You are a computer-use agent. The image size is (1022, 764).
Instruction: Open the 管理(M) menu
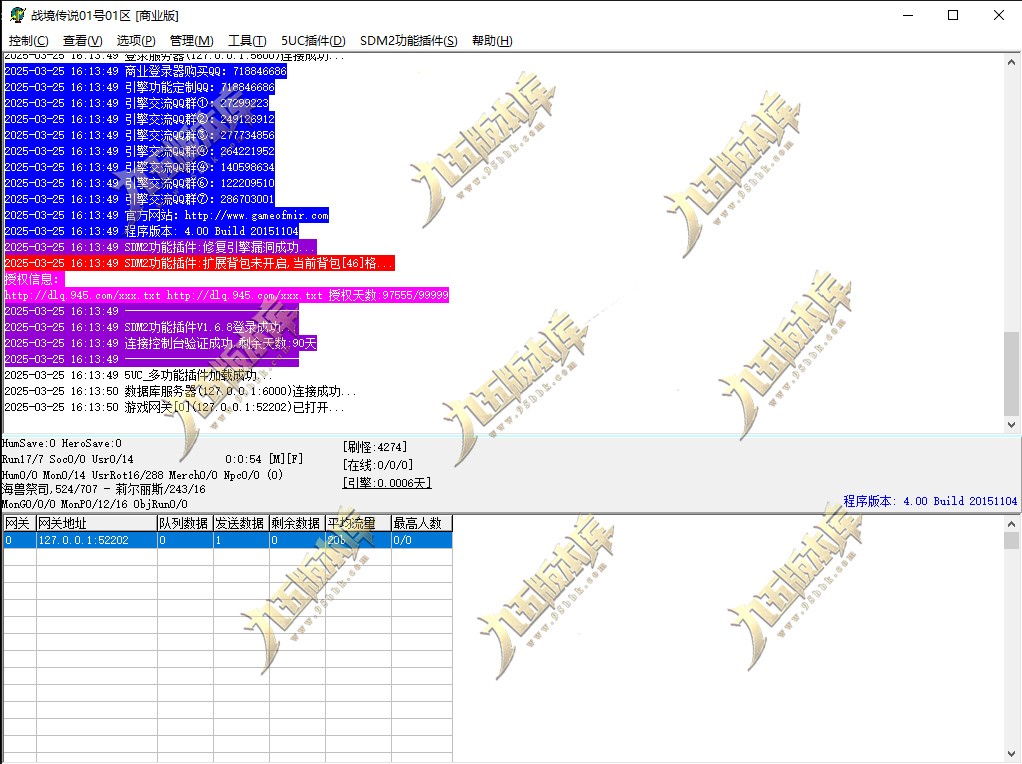pos(191,40)
